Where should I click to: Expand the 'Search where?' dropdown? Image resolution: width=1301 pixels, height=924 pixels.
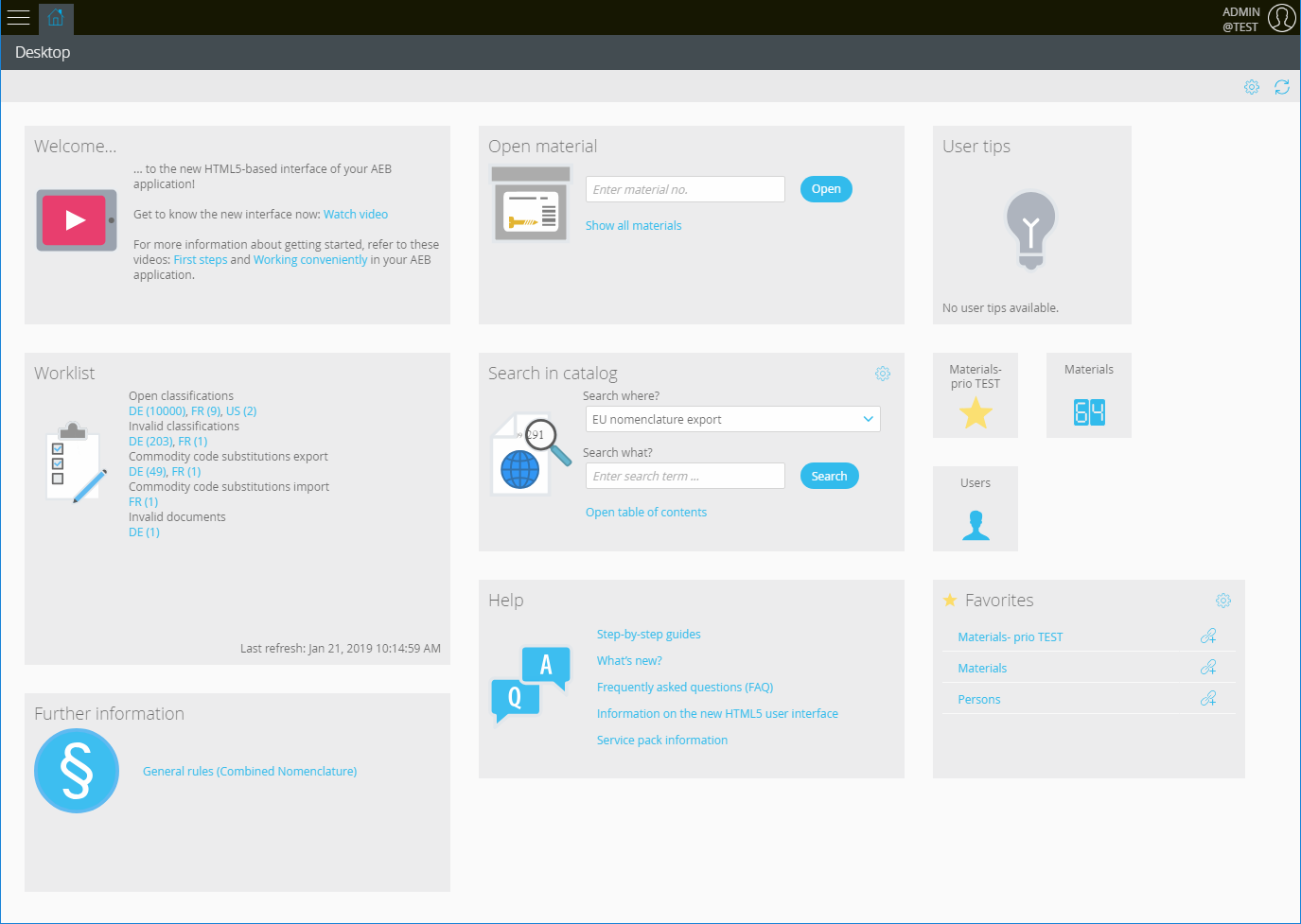click(x=868, y=418)
